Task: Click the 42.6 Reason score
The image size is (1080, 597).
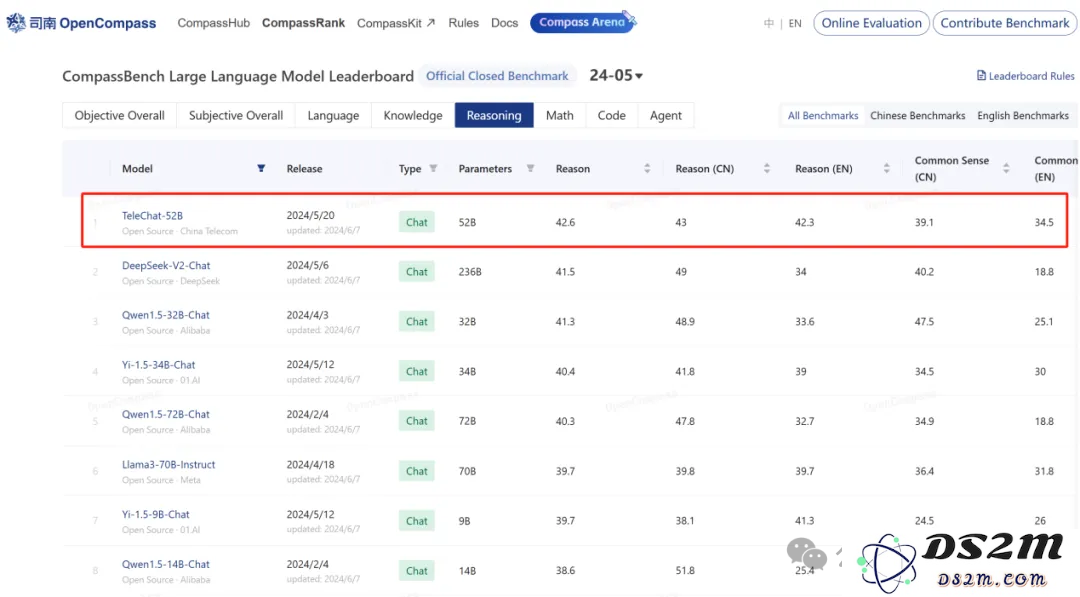Action: (565, 222)
